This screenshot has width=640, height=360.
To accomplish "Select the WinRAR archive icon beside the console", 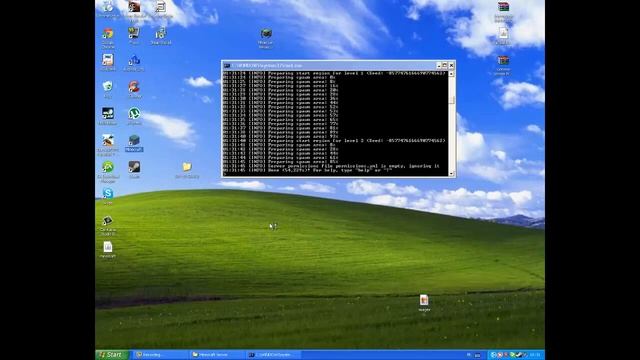I will click(503, 60).
